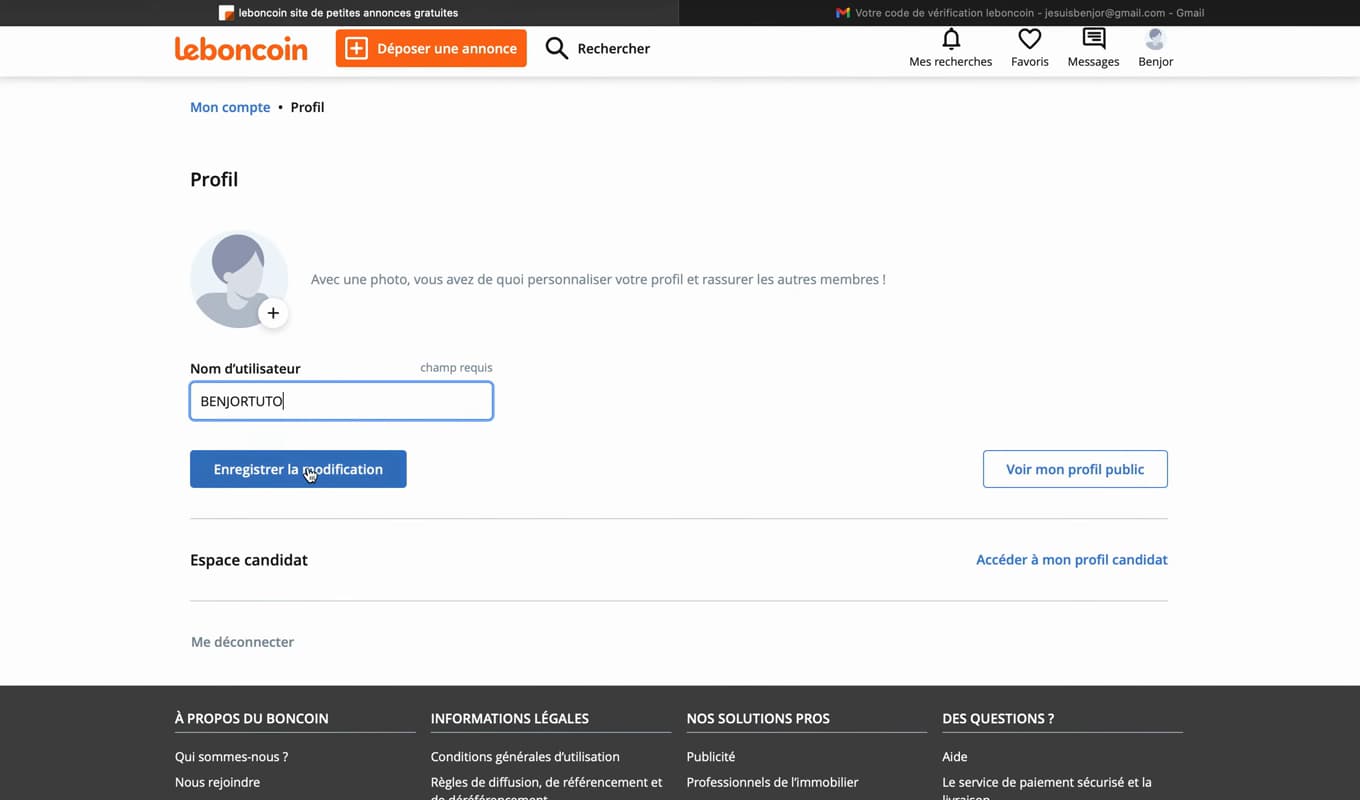
Task: Open service de paiement sécurisé link
Action: tap(1047, 789)
